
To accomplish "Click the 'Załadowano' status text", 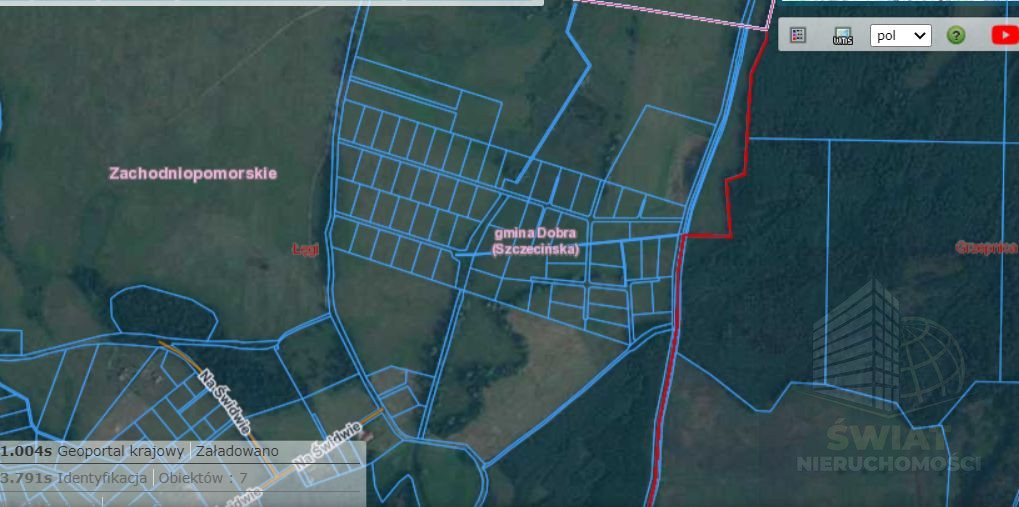I will pyautogui.click(x=237, y=451).
